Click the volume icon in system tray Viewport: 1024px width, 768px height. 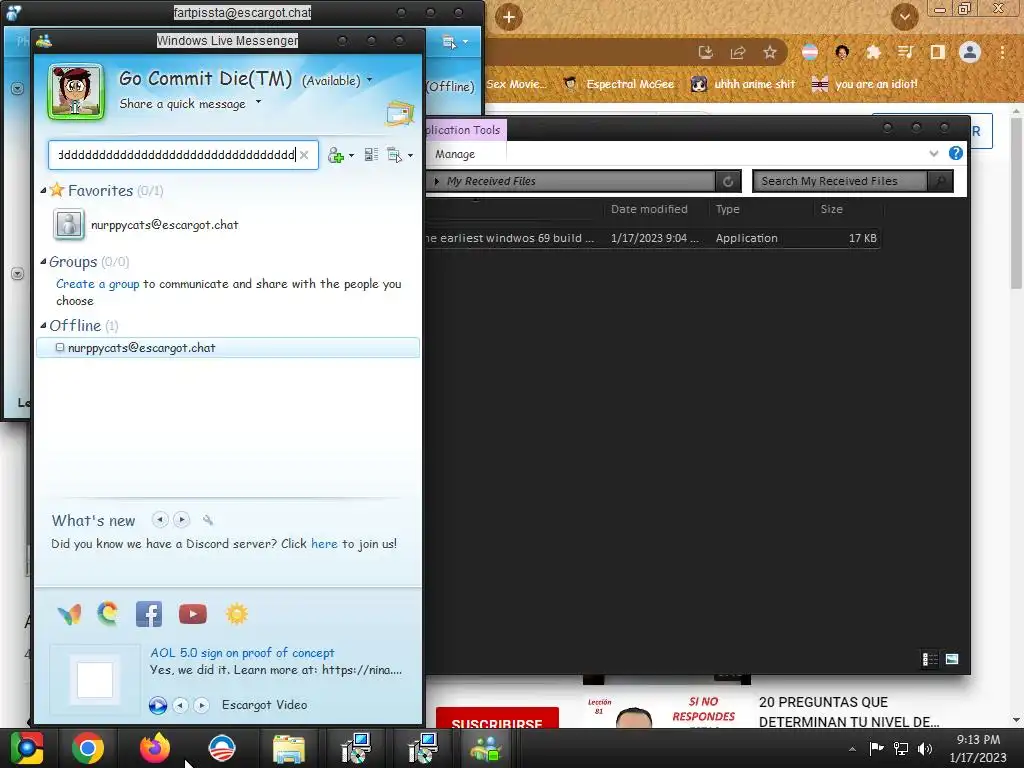925,748
